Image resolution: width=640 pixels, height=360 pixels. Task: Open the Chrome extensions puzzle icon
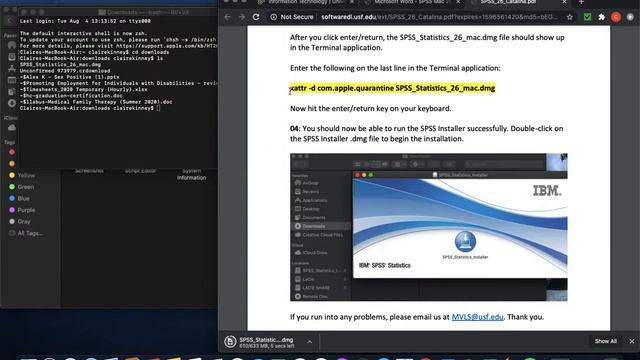(x=601, y=17)
